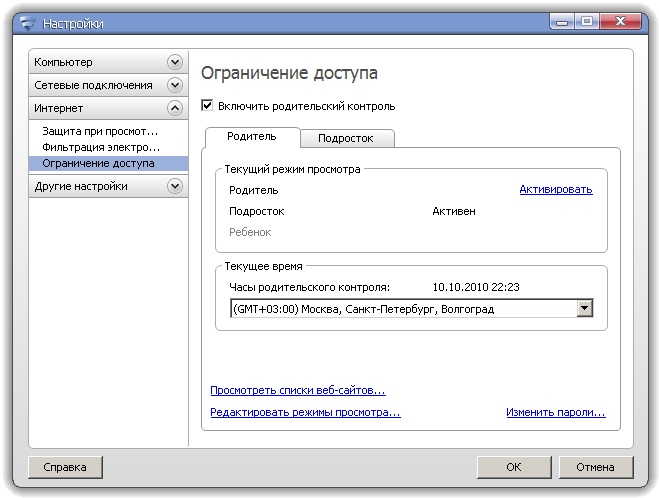Select Фильтрация электронной почты item
659x498 pixels.
[x=100, y=147]
